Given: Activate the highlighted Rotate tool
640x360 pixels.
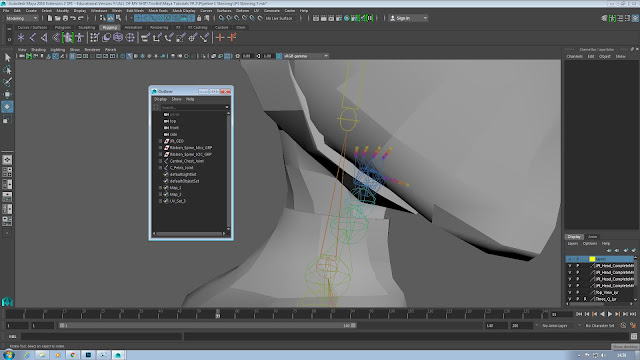Looking at the screenshot, I should [7, 107].
